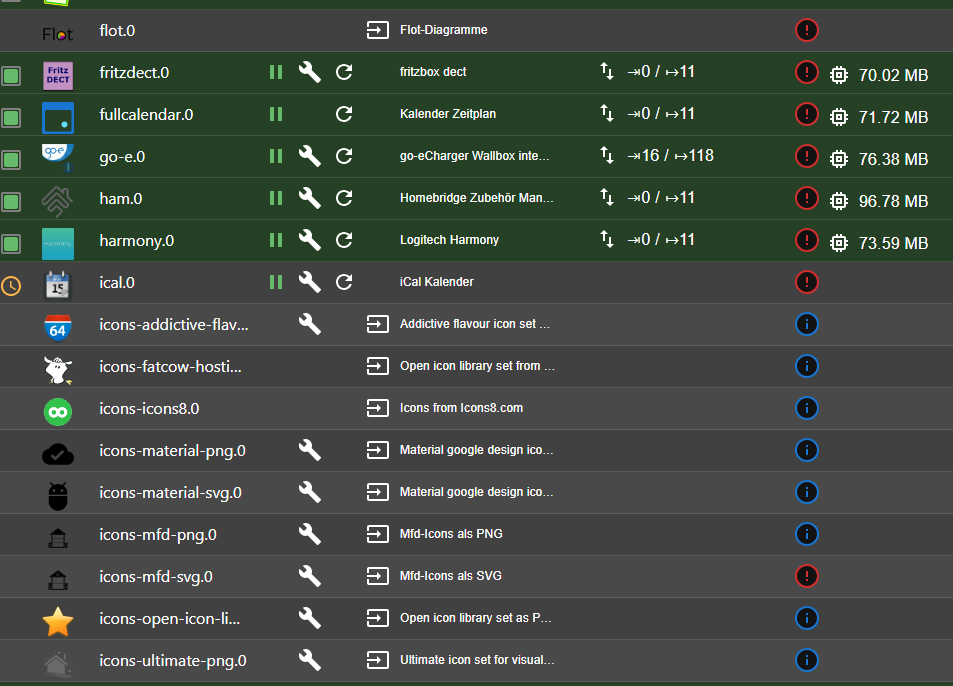Open link icon for icons-mfd-png.0
This screenshot has height=686, width=953.
tap(377, 534)
